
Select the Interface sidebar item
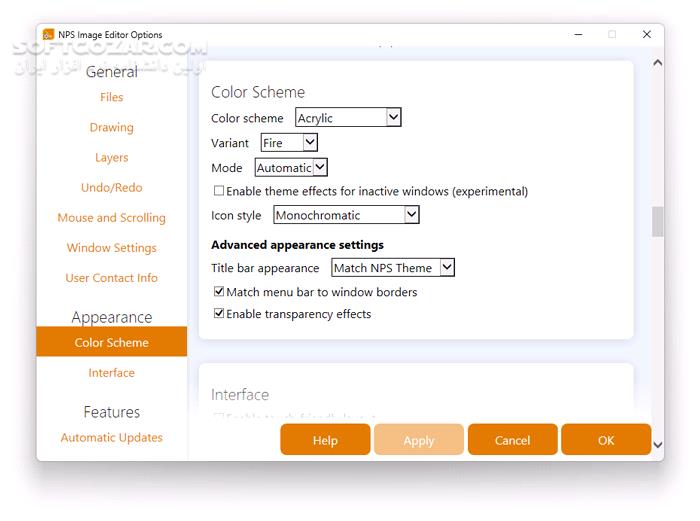(x=112, y=373)
